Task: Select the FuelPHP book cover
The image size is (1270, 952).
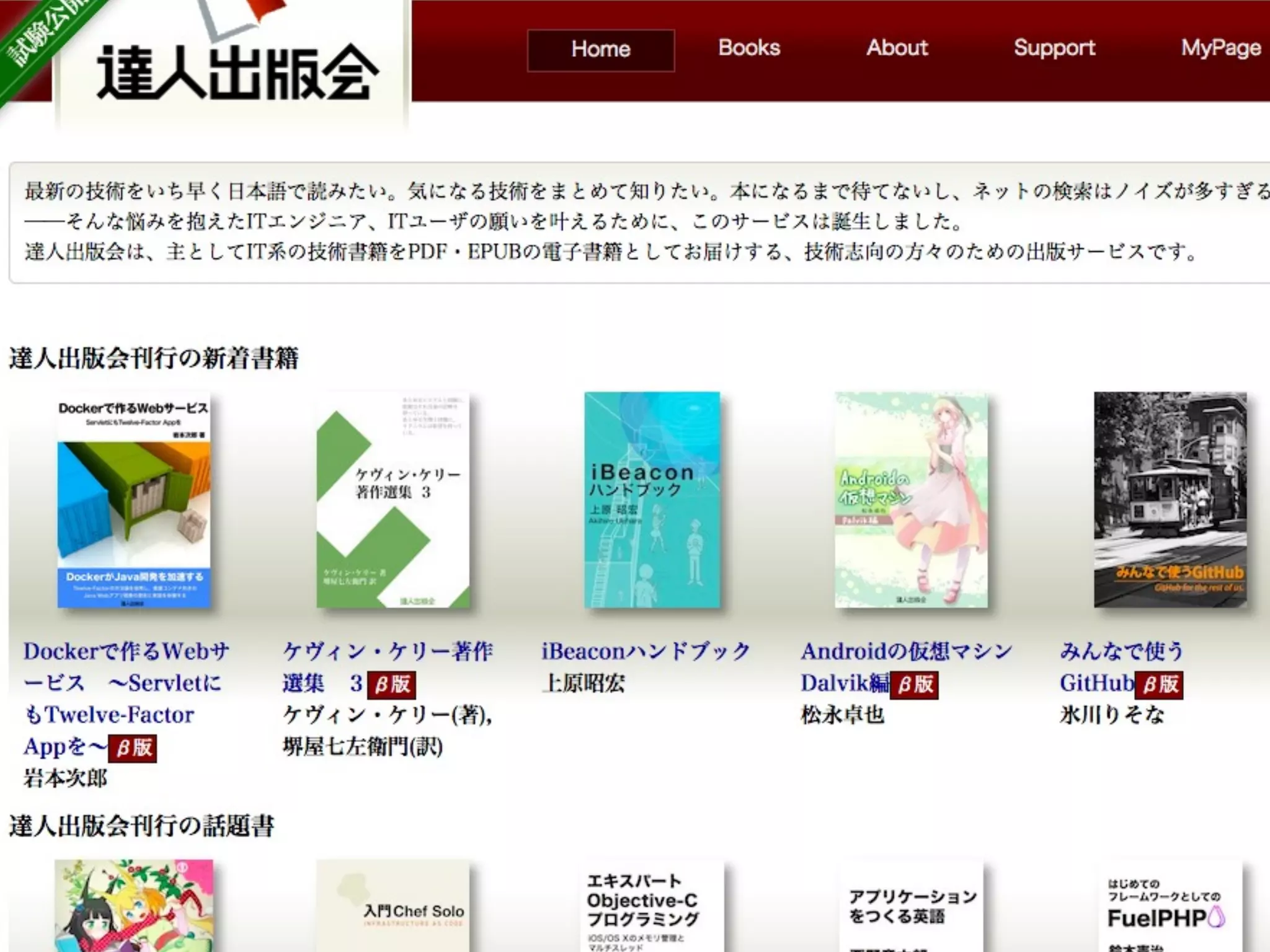Action: pos(1170,906)
